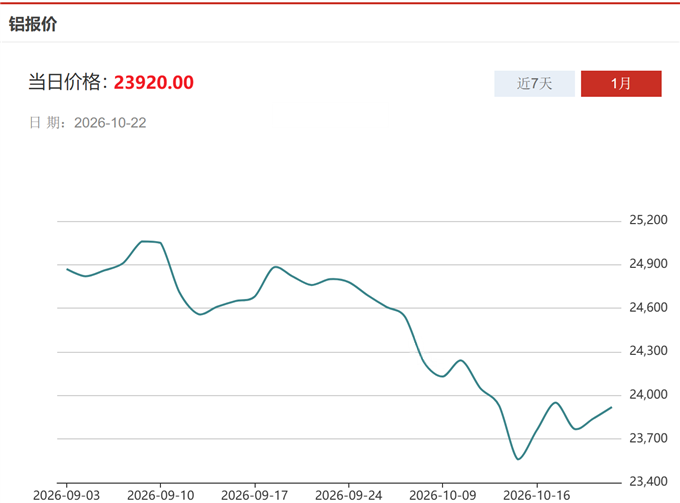Click x-axis label 2026-09-10
This screenshot has height=503, width=680.
point(160,495)
